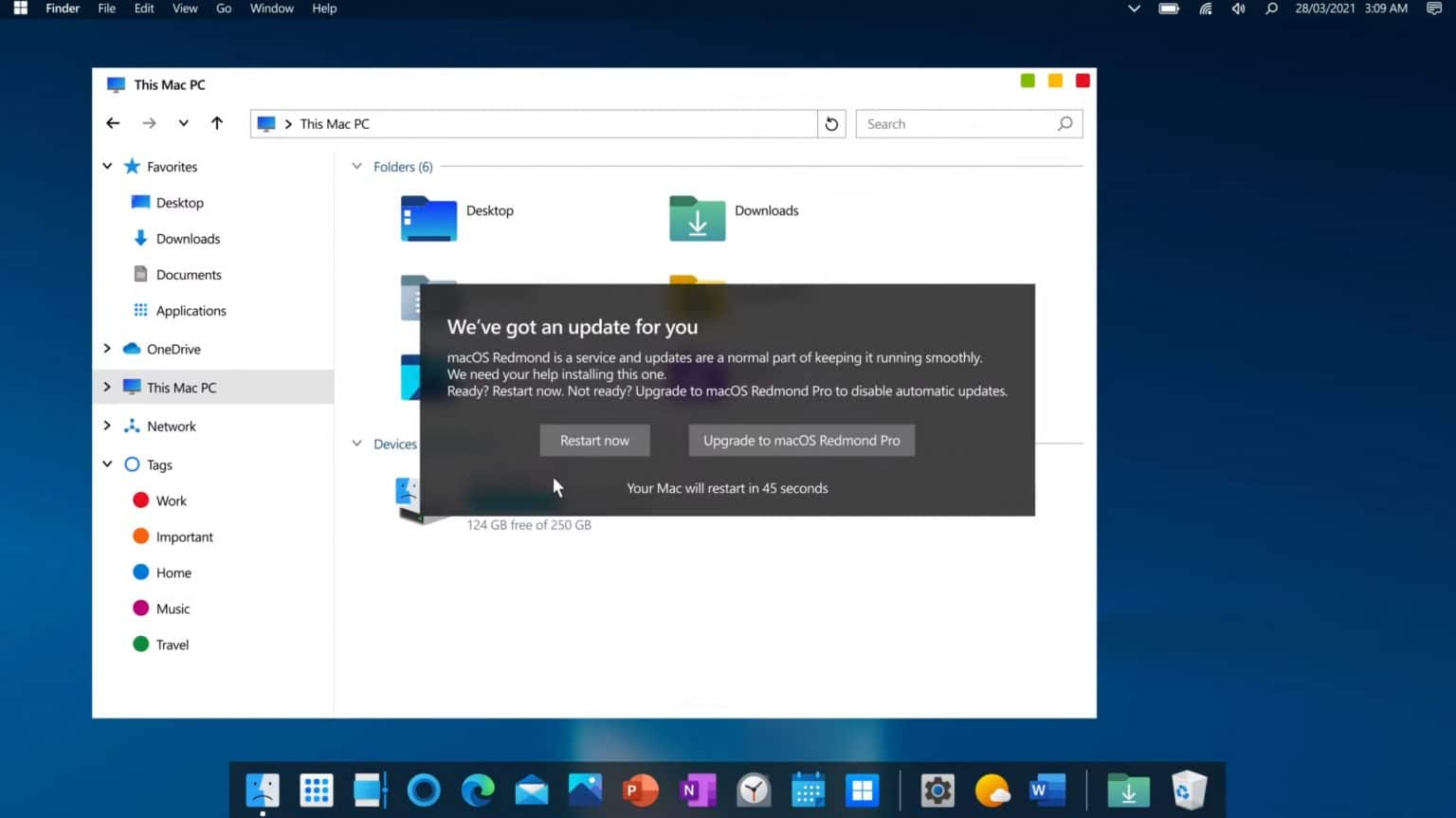Open the Mail app in the dock
The width and height of the screenshot is (1456, 818).
coord(531,790)
